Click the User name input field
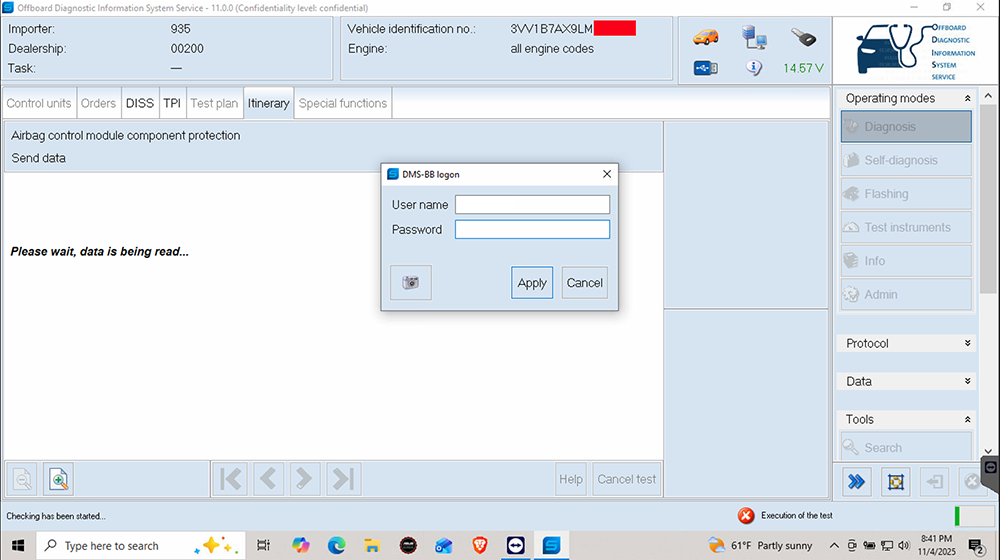The height and width of the screenshot is (560, 1000). [x=532, y=205]
